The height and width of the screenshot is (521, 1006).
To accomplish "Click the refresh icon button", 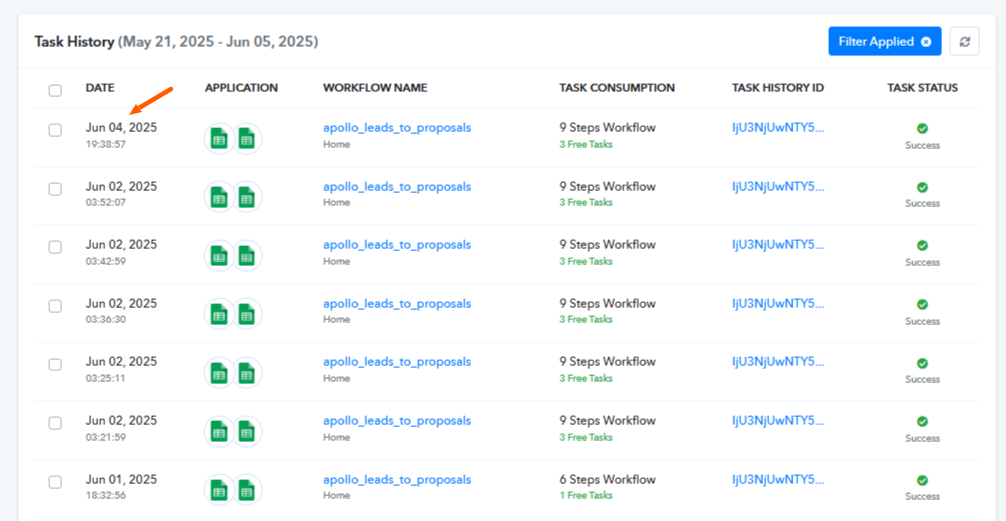I will (964, 41).
